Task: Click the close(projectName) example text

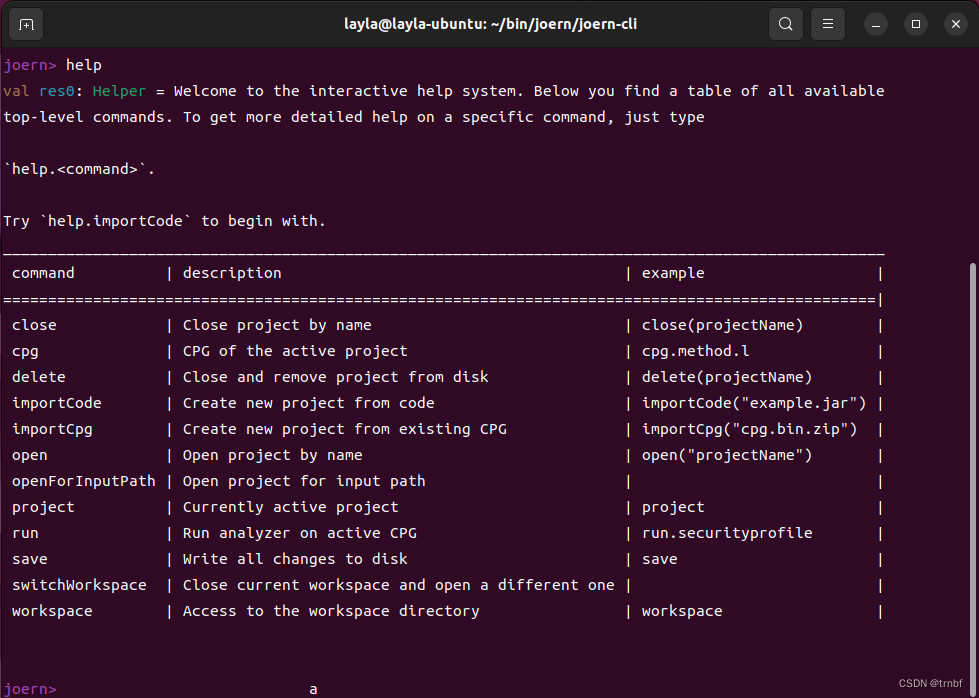Action: [x=722, y=325]
